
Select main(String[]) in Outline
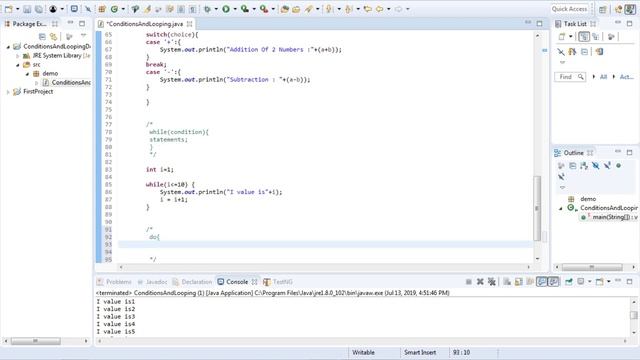pyautogui.click(x=615, y=217)
